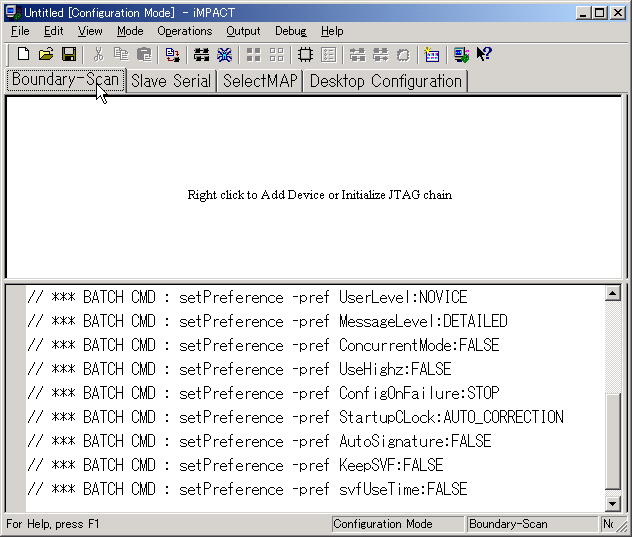Viewport: 632px width, 537px height.
Task: Open the Mode menu
Action: [130, 31]
